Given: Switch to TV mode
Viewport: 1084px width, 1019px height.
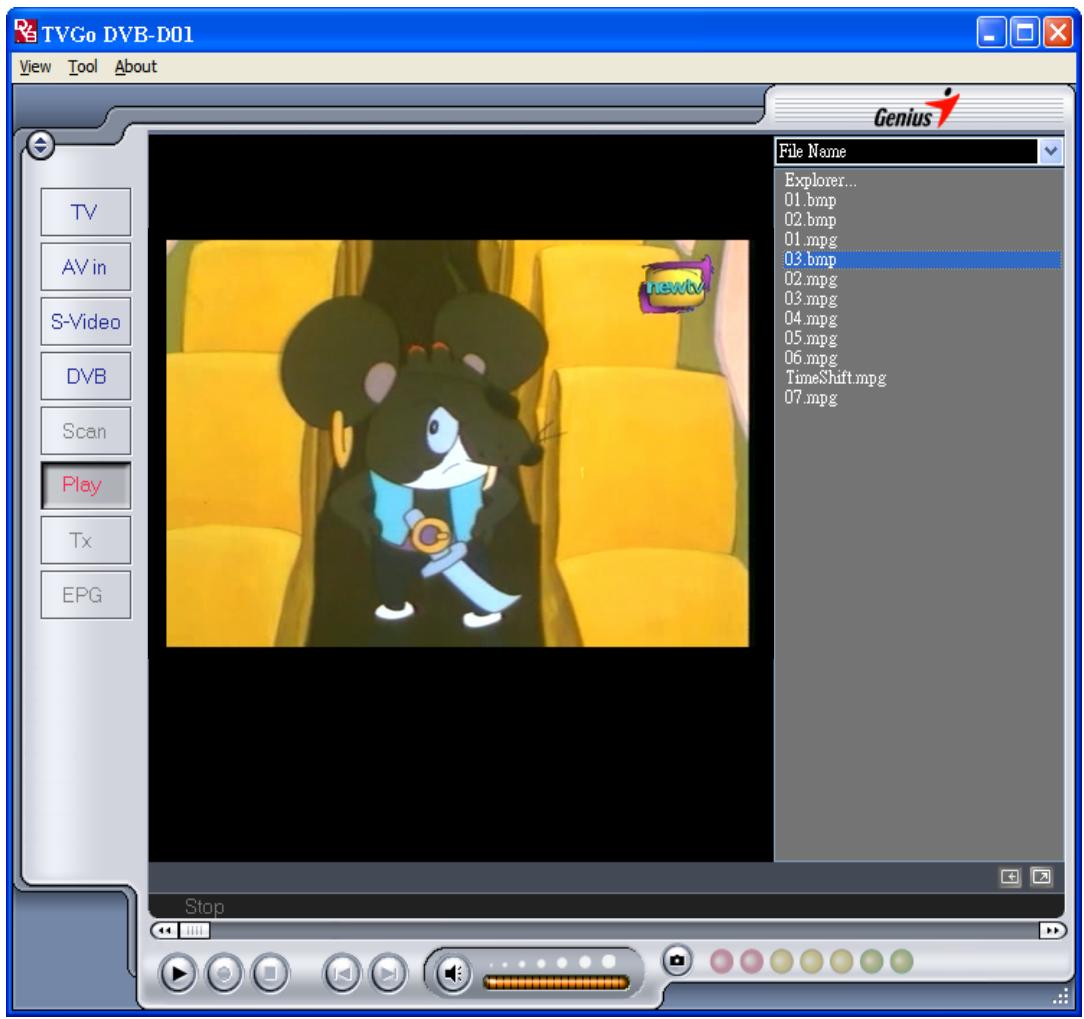Looking at the screenshot, I should [86, 212].
